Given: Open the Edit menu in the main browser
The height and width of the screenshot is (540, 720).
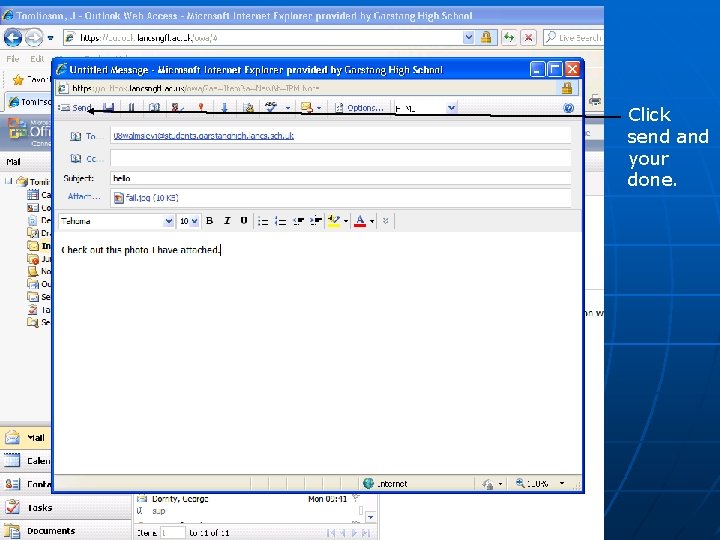Looking at the screenshot, I should pos(37,59).
